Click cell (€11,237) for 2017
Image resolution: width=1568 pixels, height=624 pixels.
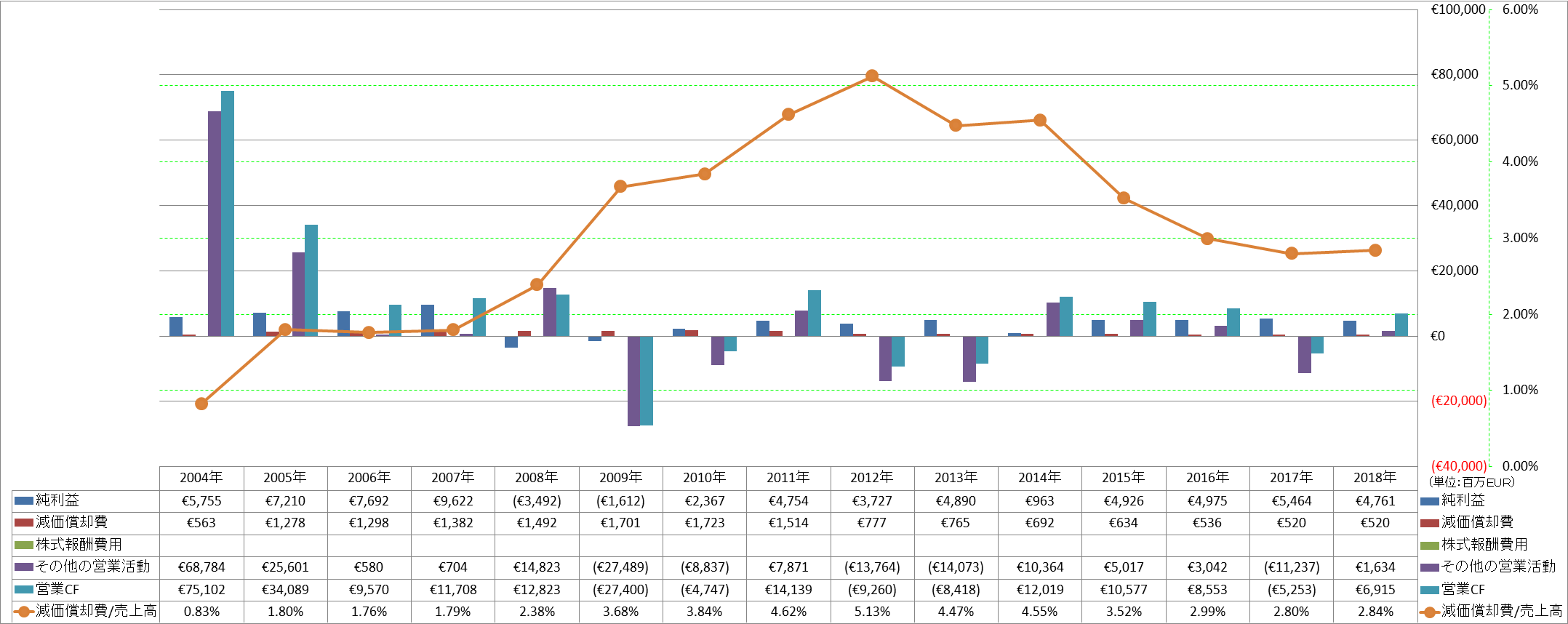(x=1292, y=567)
